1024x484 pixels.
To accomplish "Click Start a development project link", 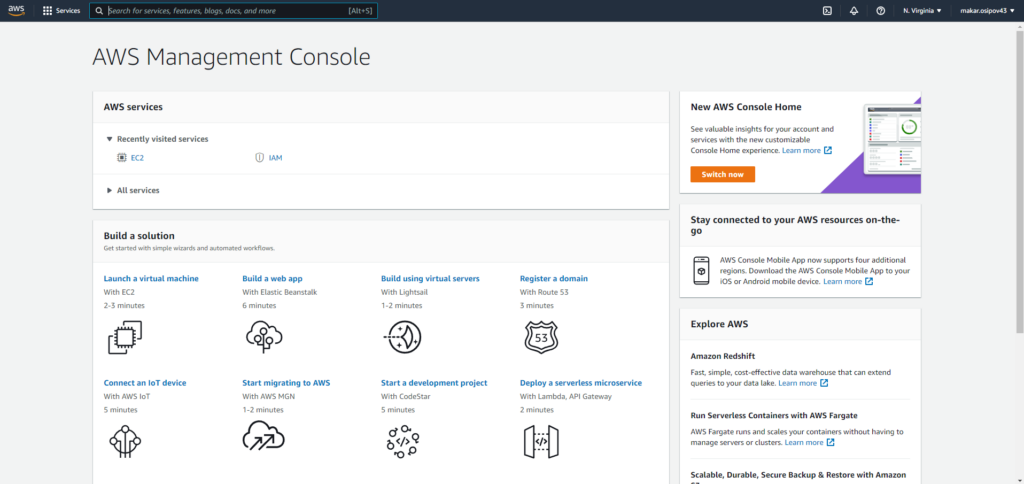I will point(434,383).
